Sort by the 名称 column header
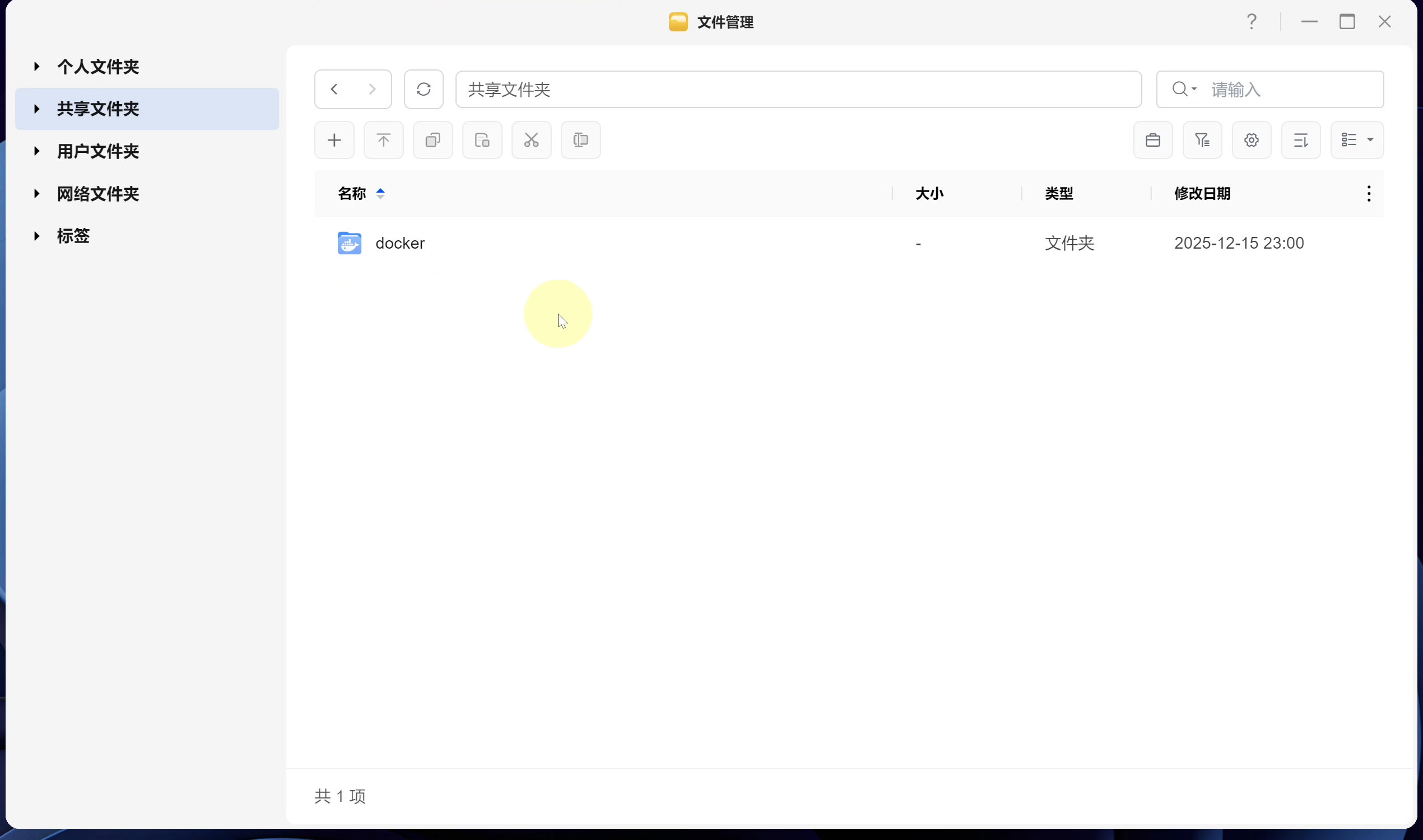 click(x=352, y=194)
